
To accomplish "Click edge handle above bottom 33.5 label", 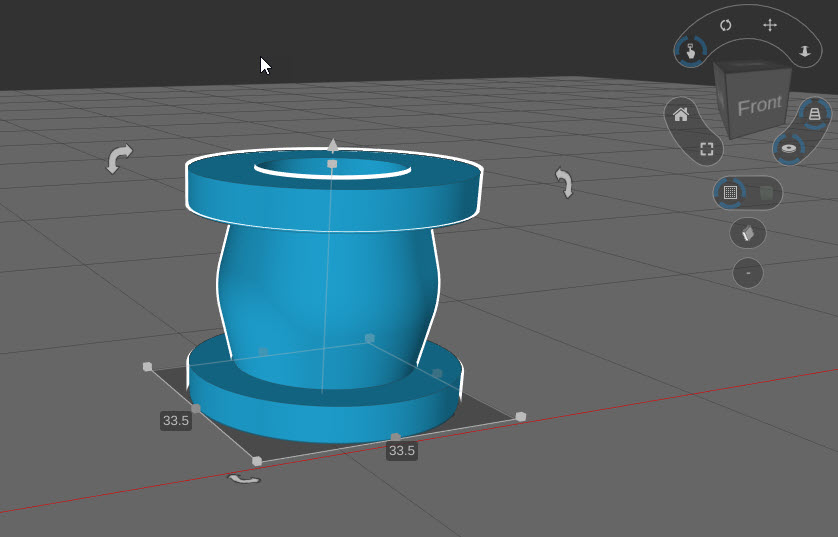I will (395, 438).
